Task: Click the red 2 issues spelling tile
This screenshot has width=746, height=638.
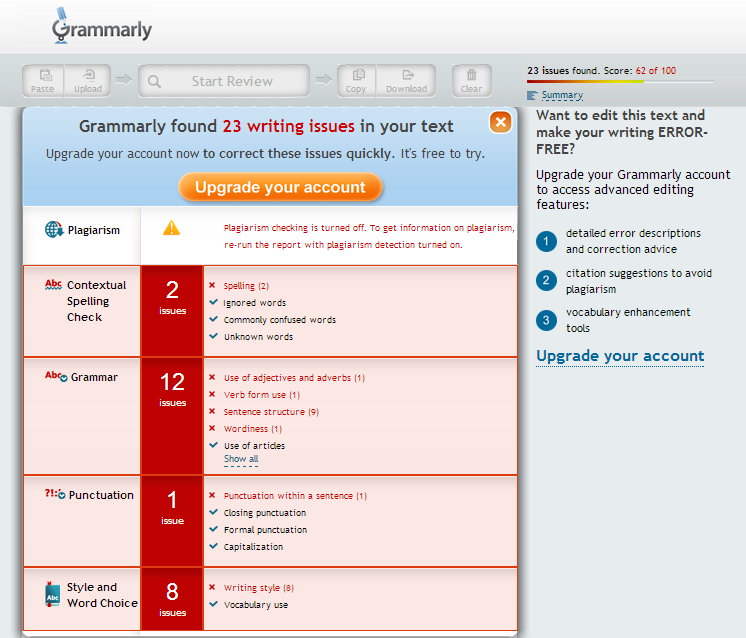Action: tap(172, 311)
